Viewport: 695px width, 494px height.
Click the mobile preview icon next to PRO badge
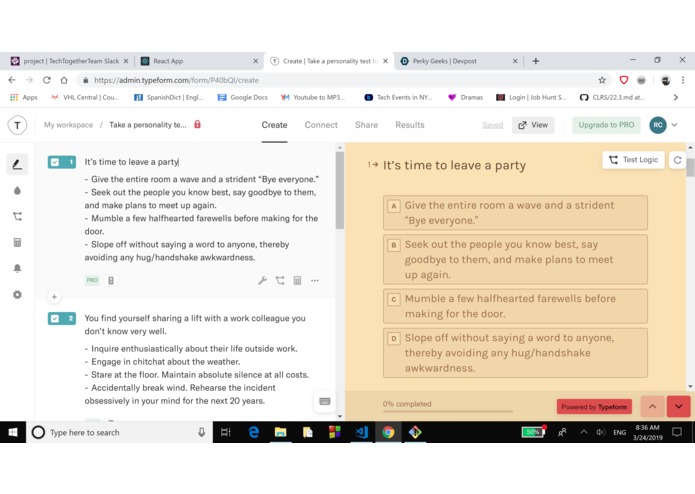tap(111, 280)
